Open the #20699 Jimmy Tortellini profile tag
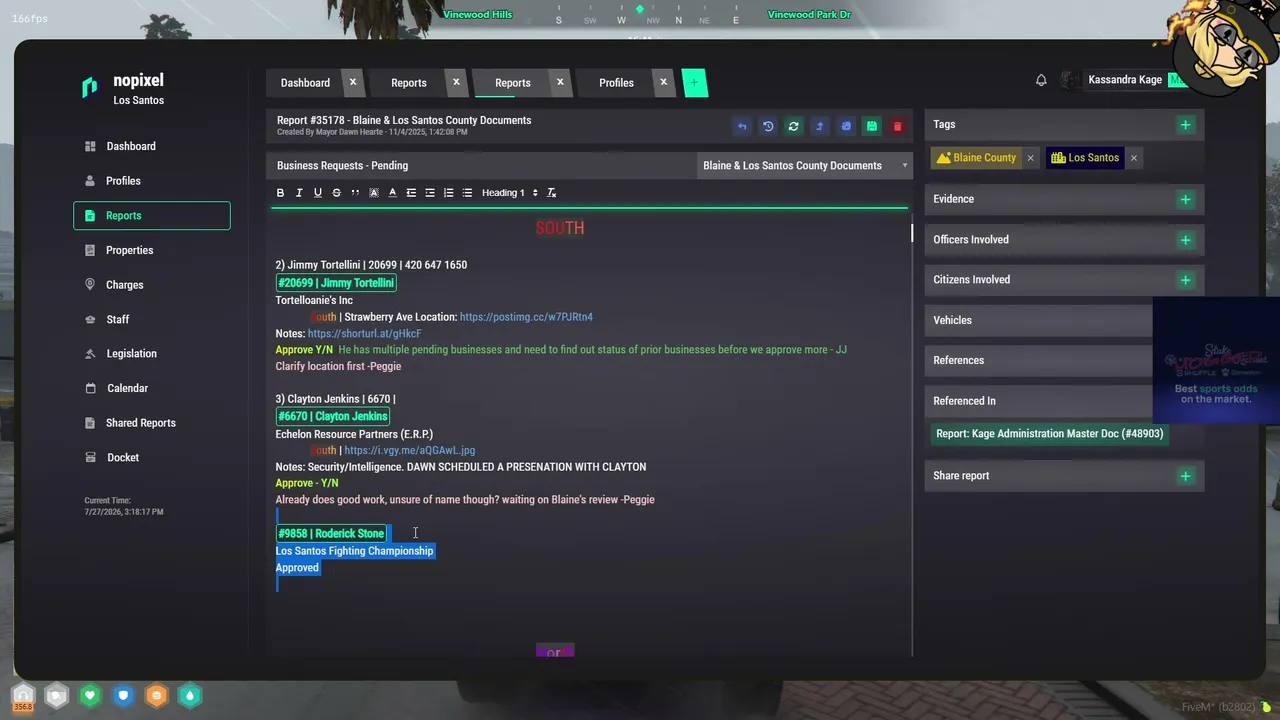Image resolution: width=1280 pixels, height=720 pixels. (336, 283)
